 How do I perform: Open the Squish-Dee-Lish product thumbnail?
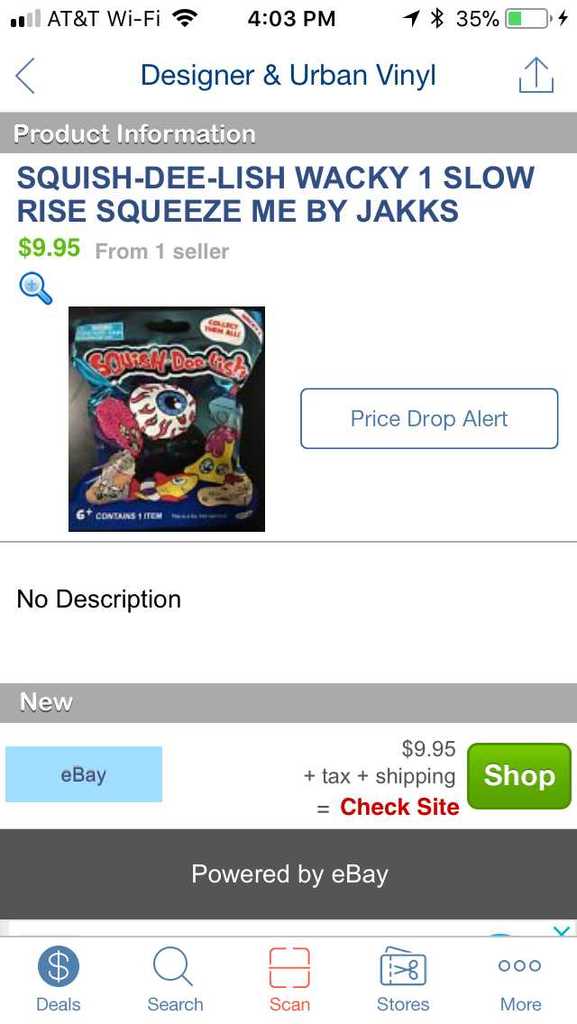click(x=166, y=419)
